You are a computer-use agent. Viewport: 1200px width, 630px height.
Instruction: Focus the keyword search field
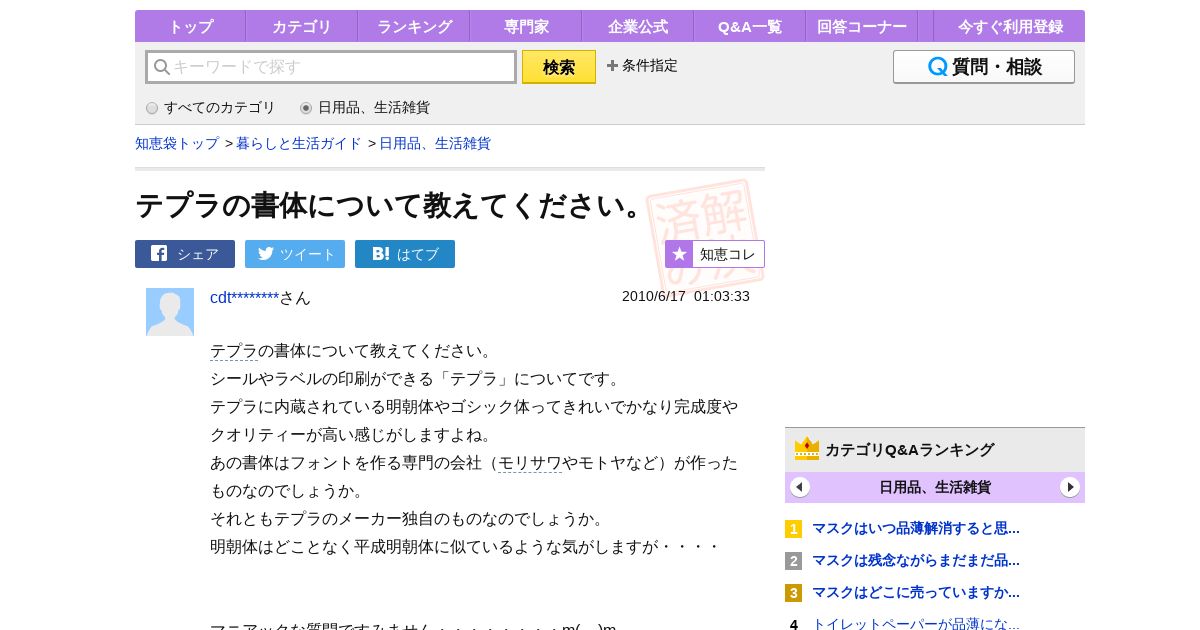[331, 67]
